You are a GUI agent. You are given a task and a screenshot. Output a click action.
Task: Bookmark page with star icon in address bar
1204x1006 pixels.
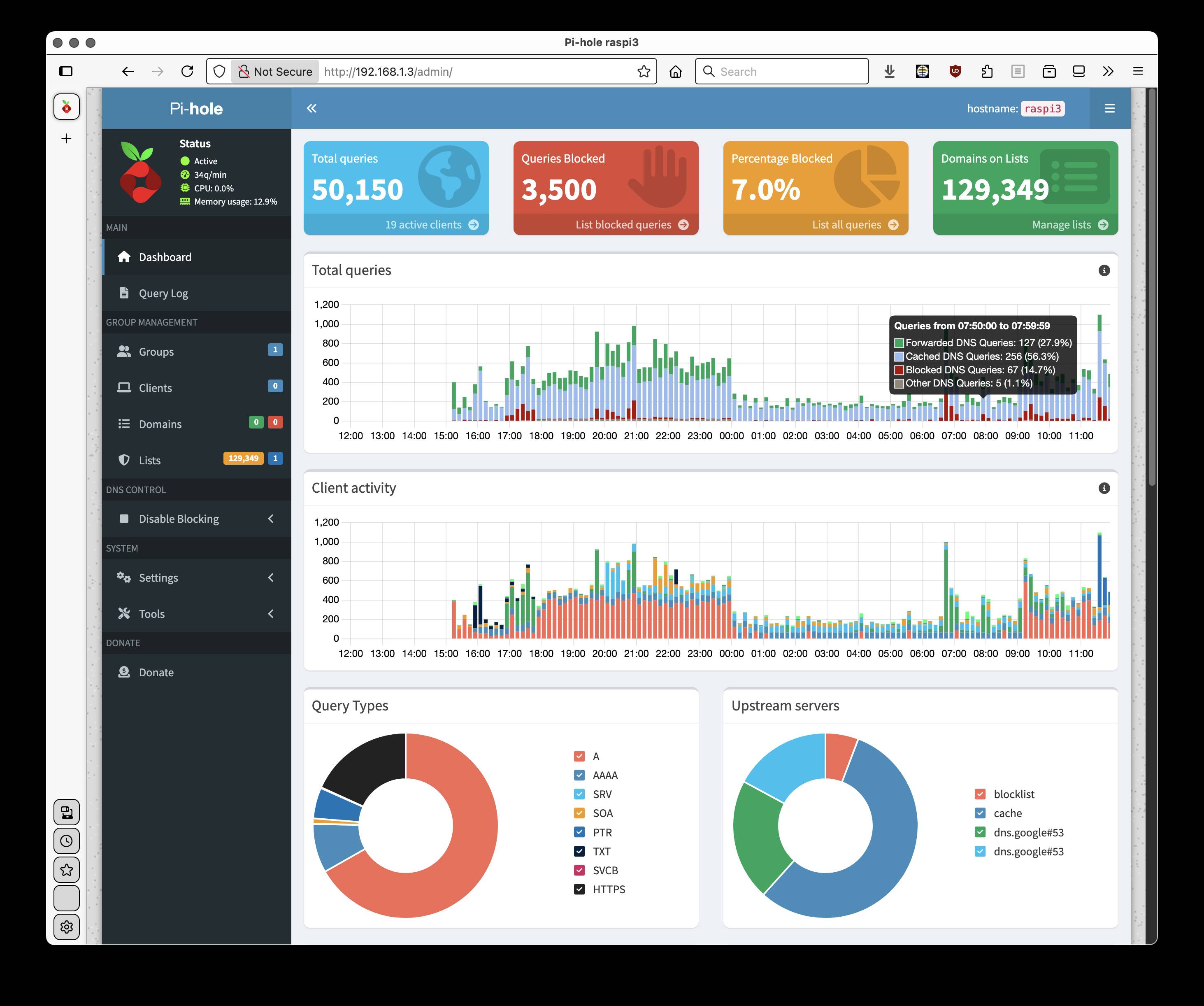[x=643, y=72]
